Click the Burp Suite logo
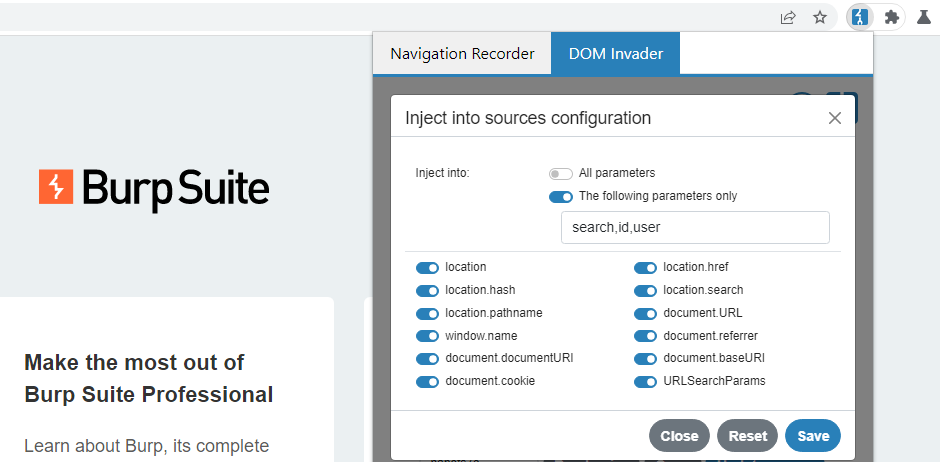Image resolution: width=940 pixels, height=462 pixels. pyautogui.click(x=154, y=187)
